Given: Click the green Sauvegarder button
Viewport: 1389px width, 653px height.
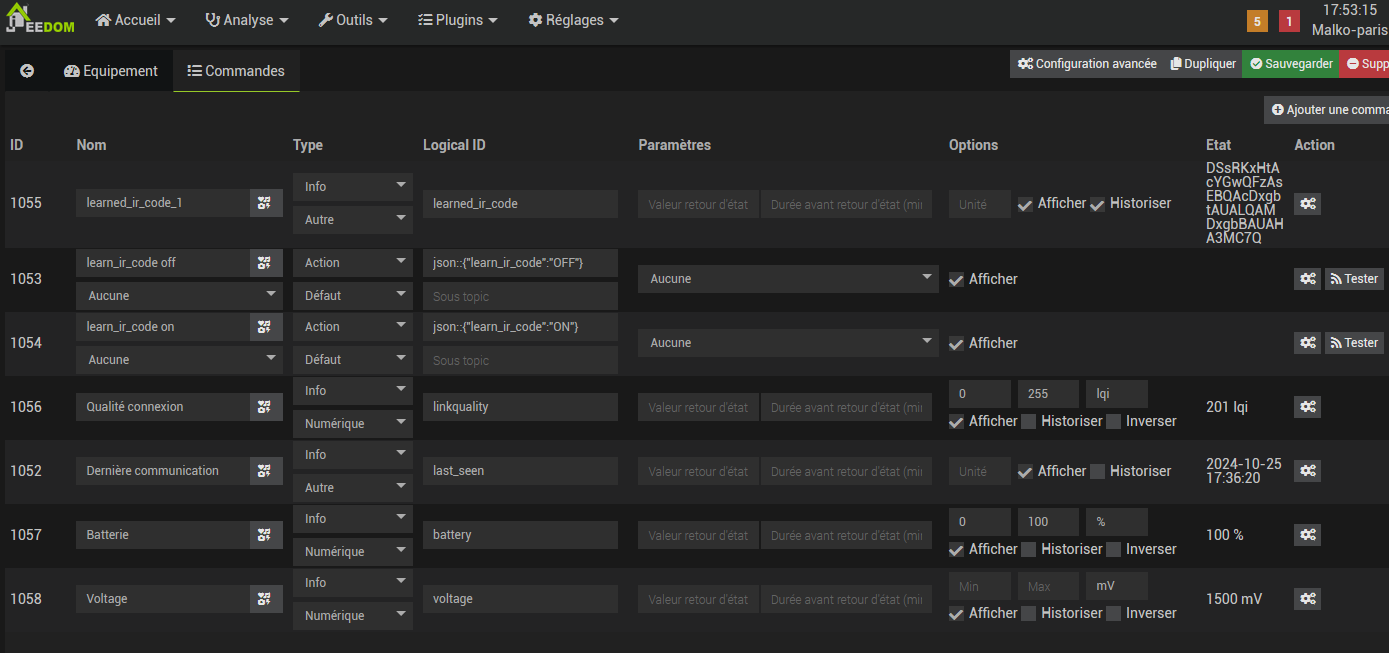Looking at the screenshot, I should [1290, 64].
